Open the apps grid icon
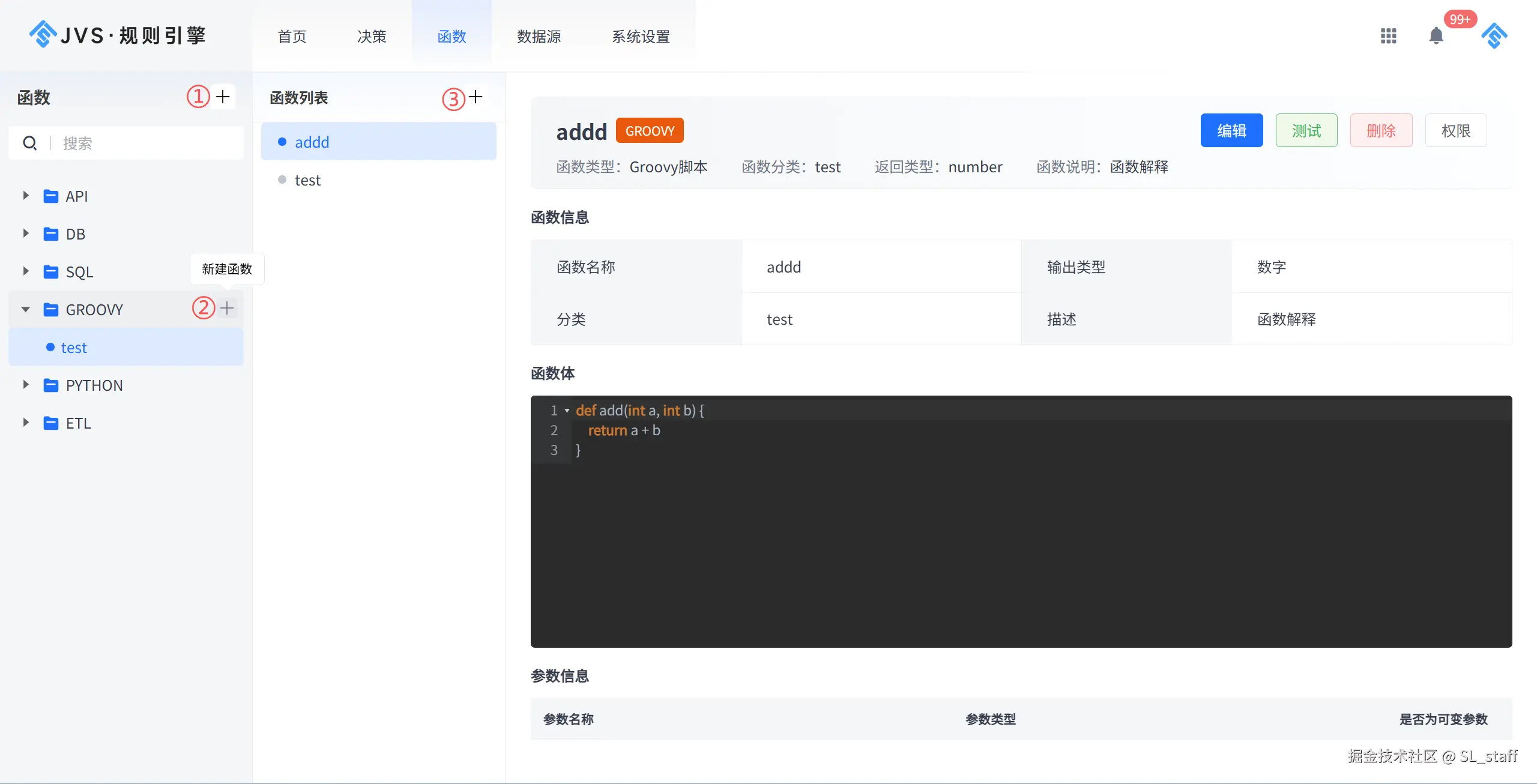Screen dimensions: 1537x784 (x=1388, y=36)
